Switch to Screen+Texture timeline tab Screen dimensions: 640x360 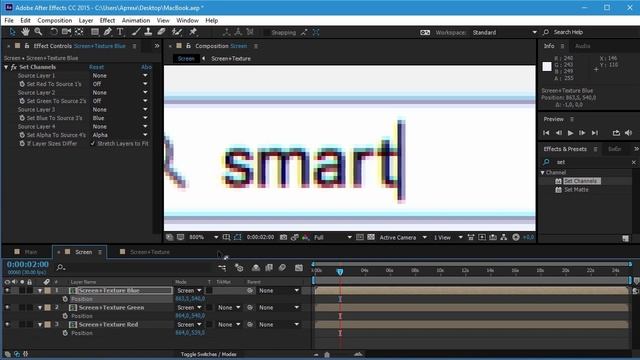150,252
